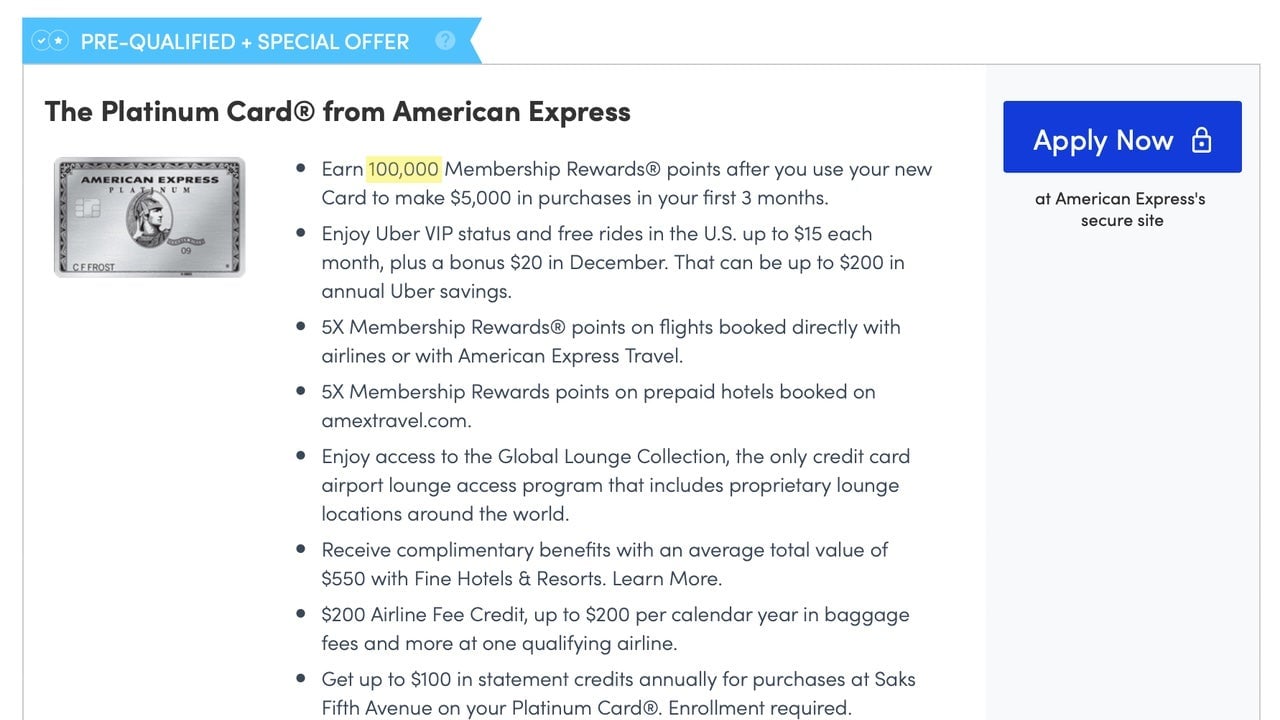Click the Centurion portrait on card image
The width and height of the screenshot is (1280, 720).
pyautogui.click(x=149, y=217)
